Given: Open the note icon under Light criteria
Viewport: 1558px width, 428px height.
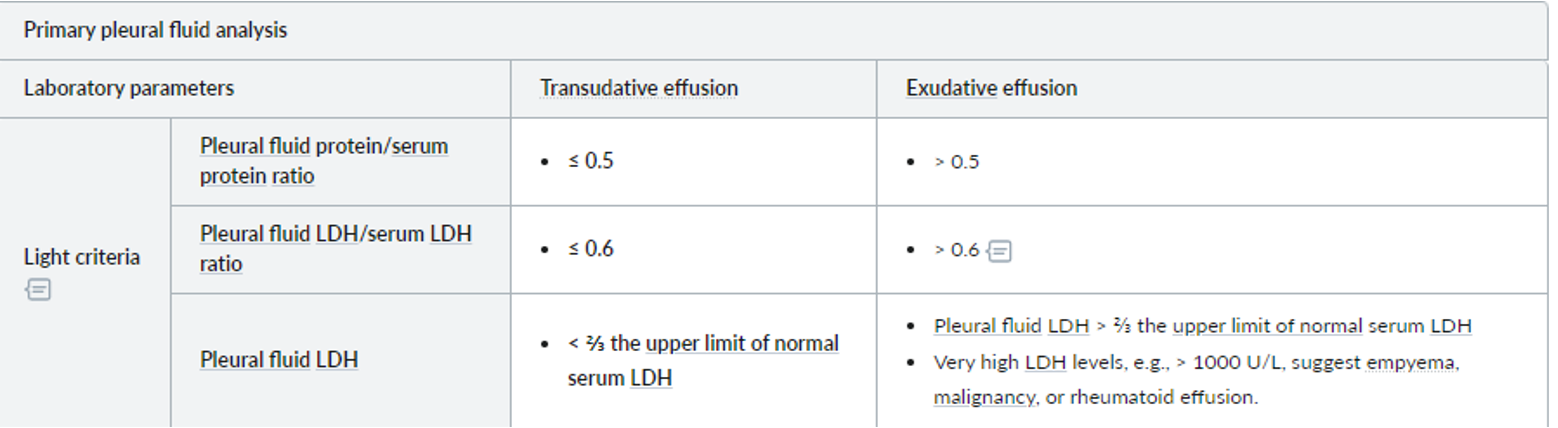Looking at the screenshot, I should [x=39, y=290].
